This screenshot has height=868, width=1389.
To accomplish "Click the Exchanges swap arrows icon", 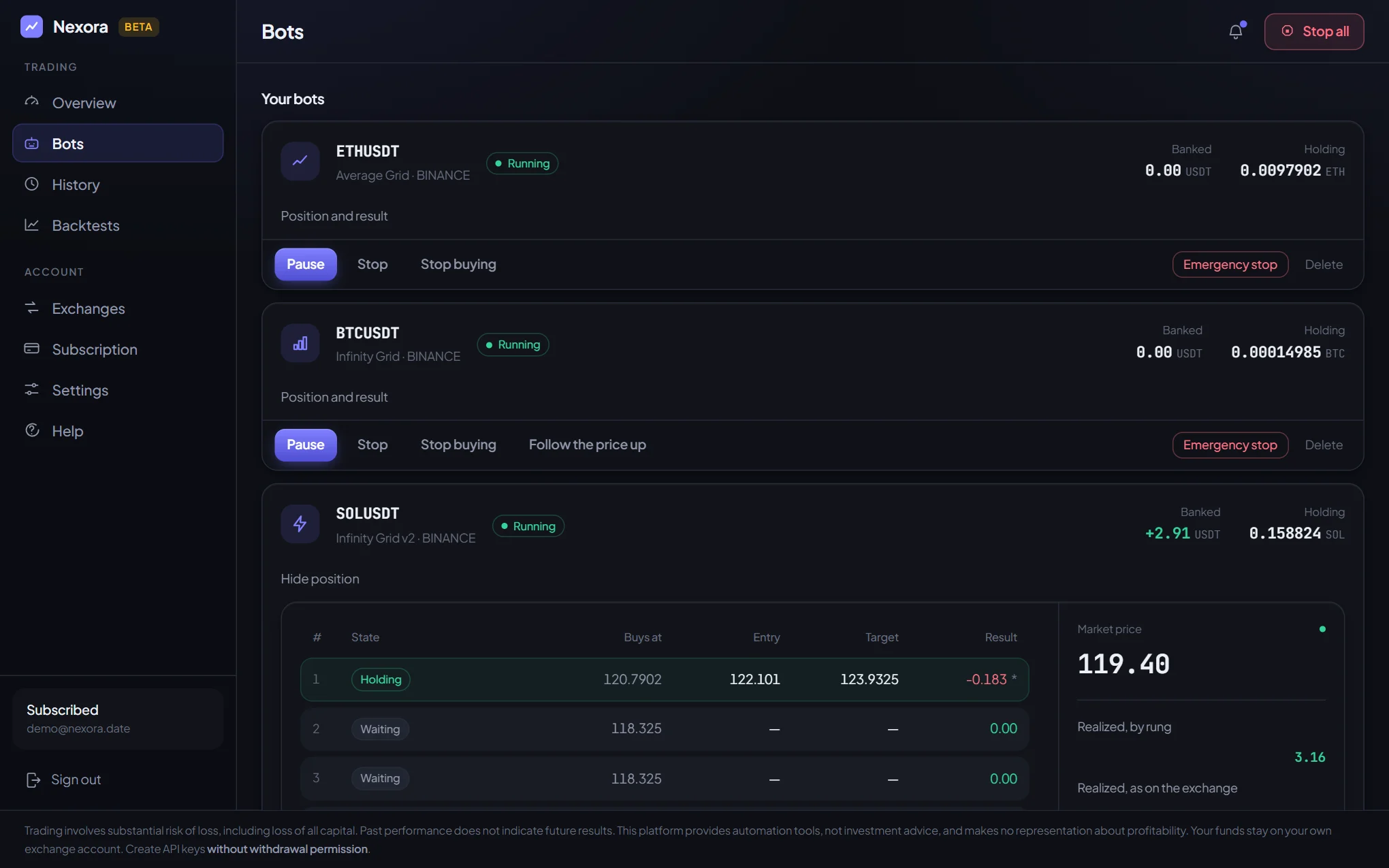I will pyautogui.click(x=32, y=308).
